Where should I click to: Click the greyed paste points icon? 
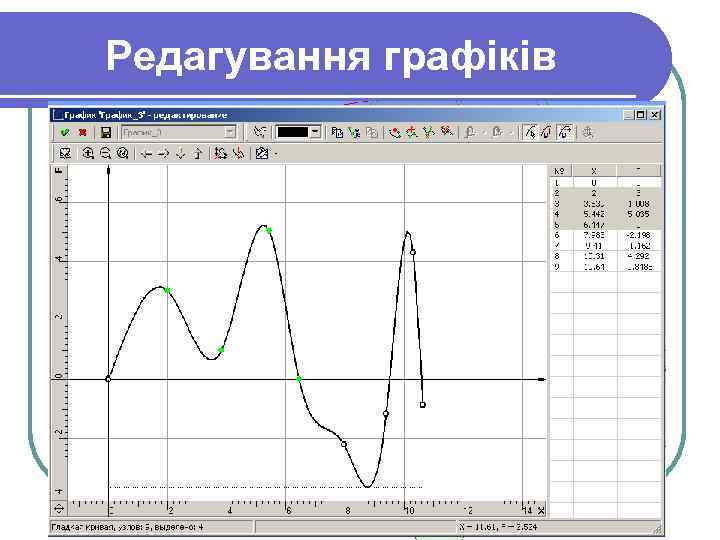tap(371, 133)
